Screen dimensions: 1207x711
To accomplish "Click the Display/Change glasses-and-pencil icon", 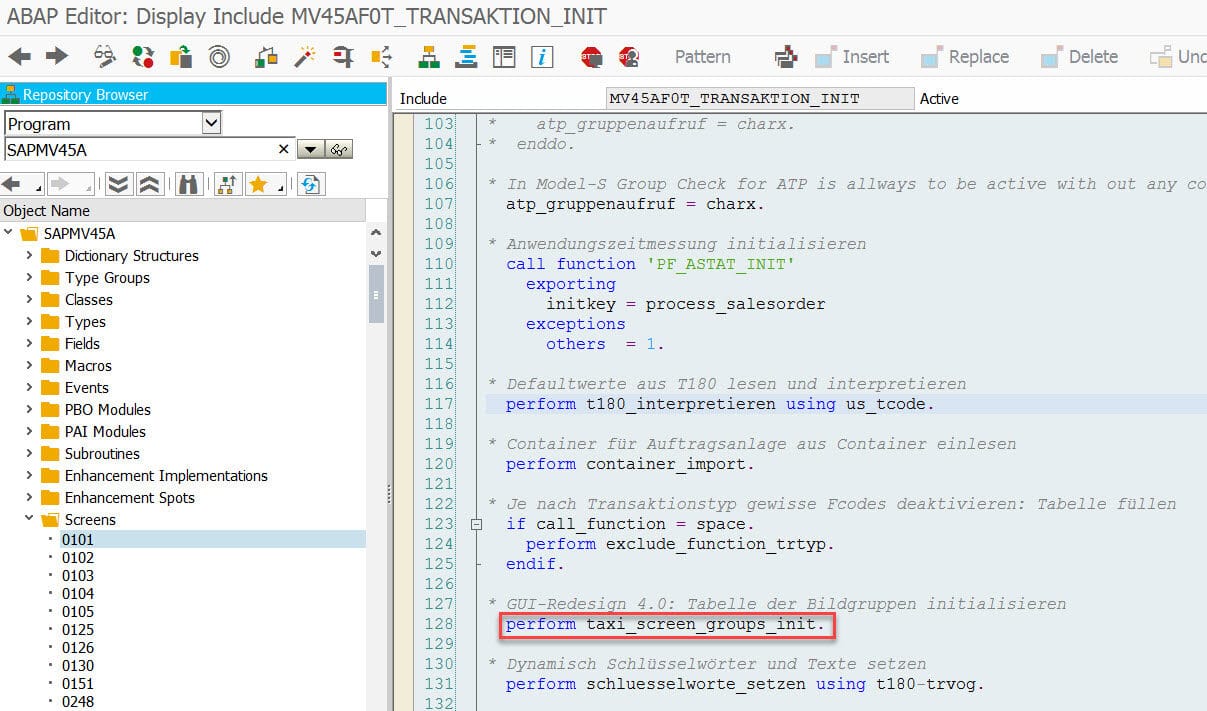I will point(105,57).
